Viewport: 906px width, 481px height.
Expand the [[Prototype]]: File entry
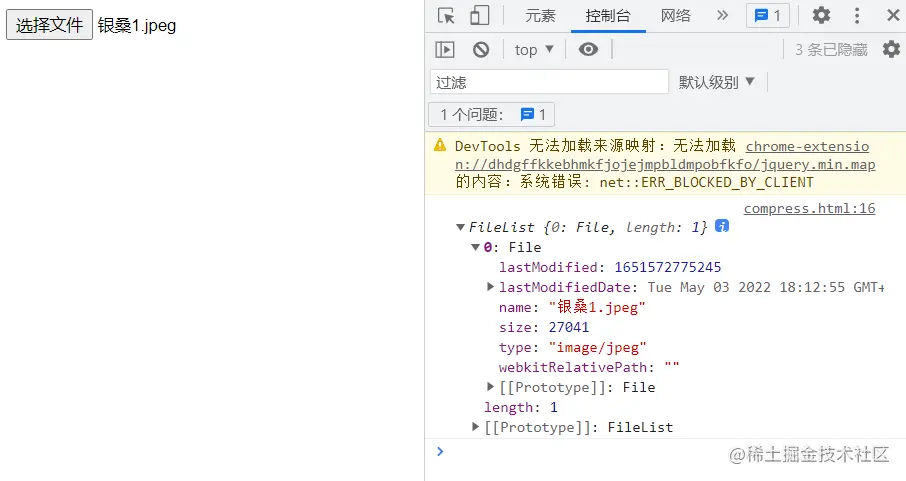[490, 386]
